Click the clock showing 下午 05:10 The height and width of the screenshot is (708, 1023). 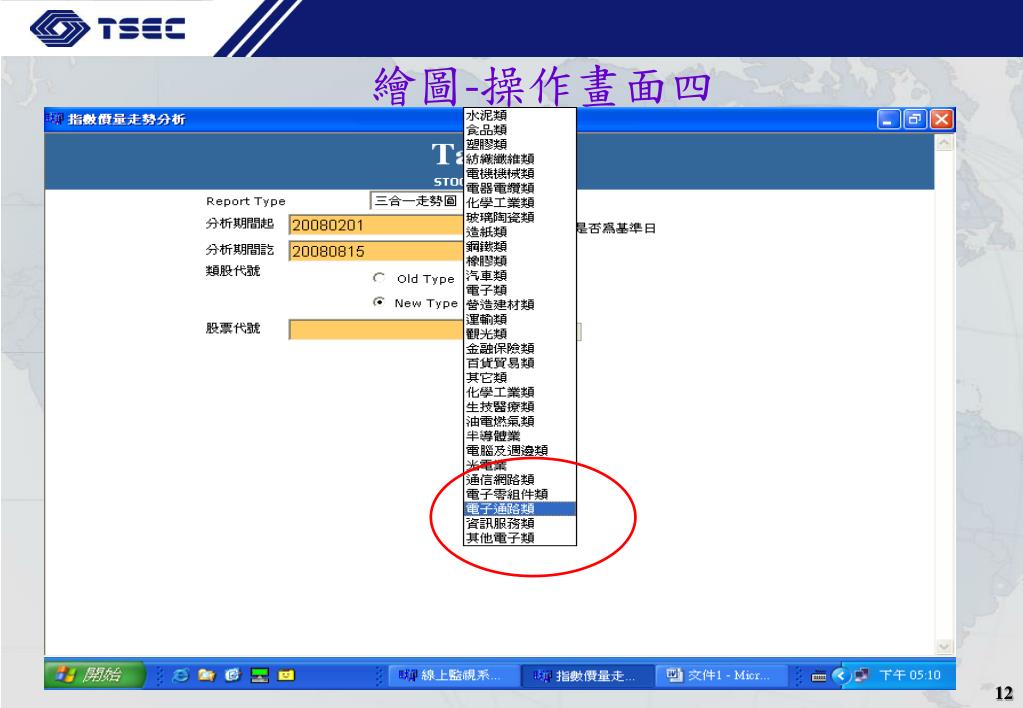[x=910, y=675]
